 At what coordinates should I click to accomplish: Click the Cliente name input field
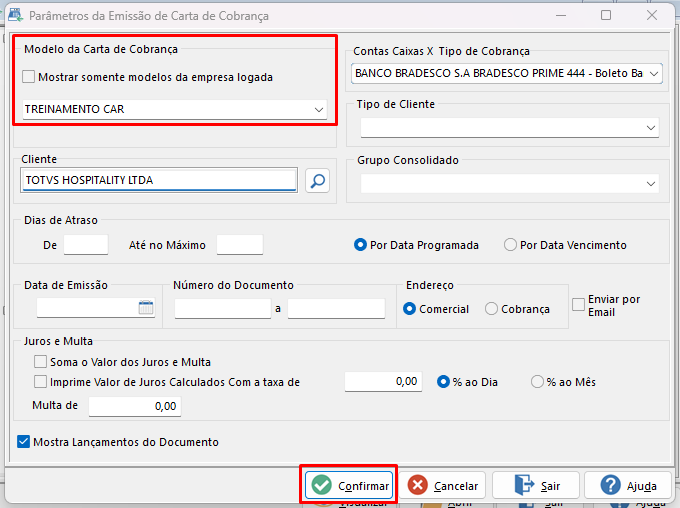click(x=159, y=180)
